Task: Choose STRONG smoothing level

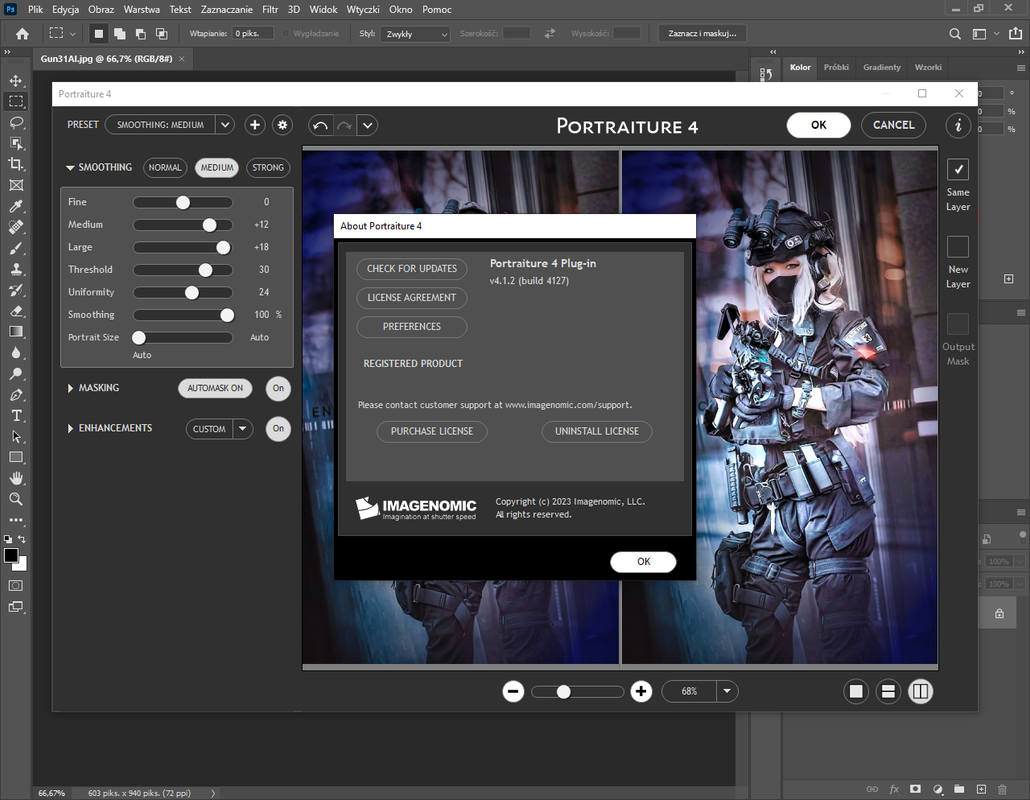Action: [x=268, y=167]
